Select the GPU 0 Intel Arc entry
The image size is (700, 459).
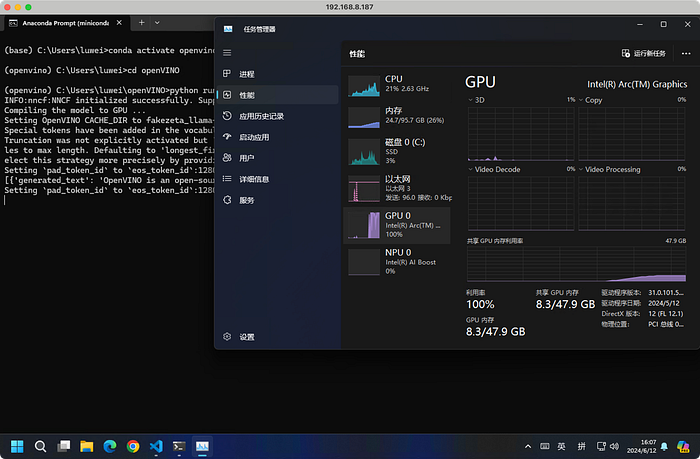[397, 225]
